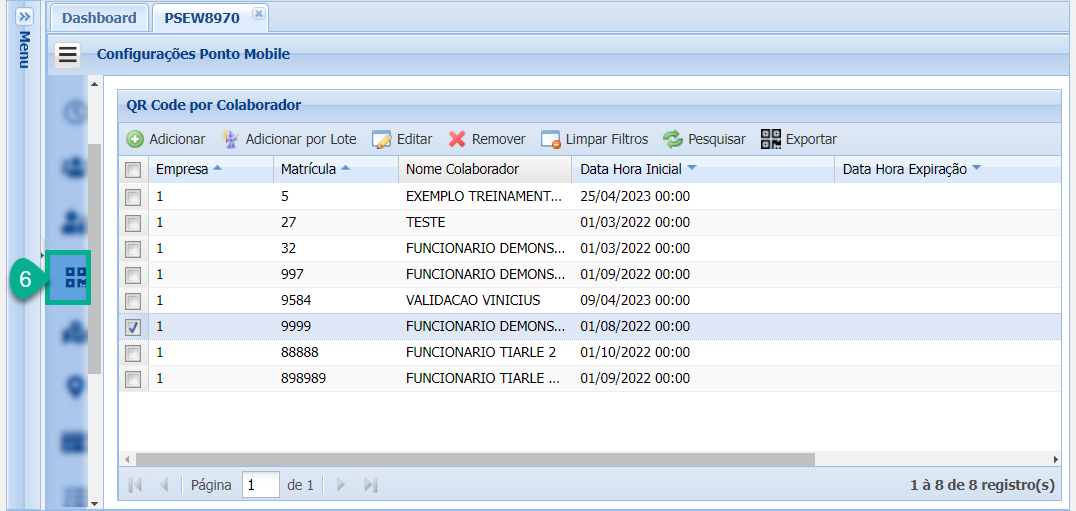Click the Limpar Filtros icon
Viewport: 1076px width, 511px height.
(x=551, y=139)
